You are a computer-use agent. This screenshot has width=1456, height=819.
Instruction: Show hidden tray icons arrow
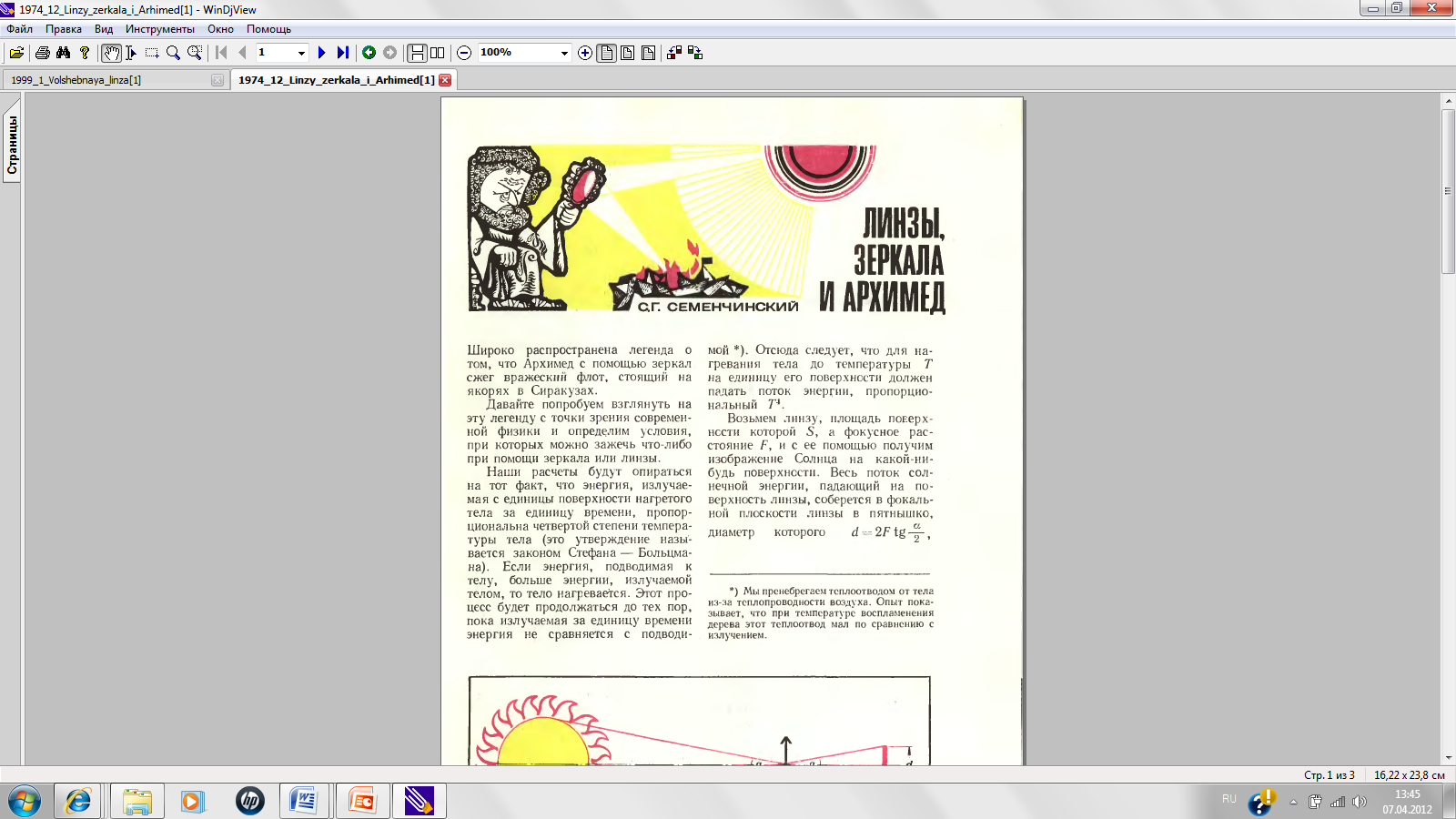click(x=1293, y=802)
